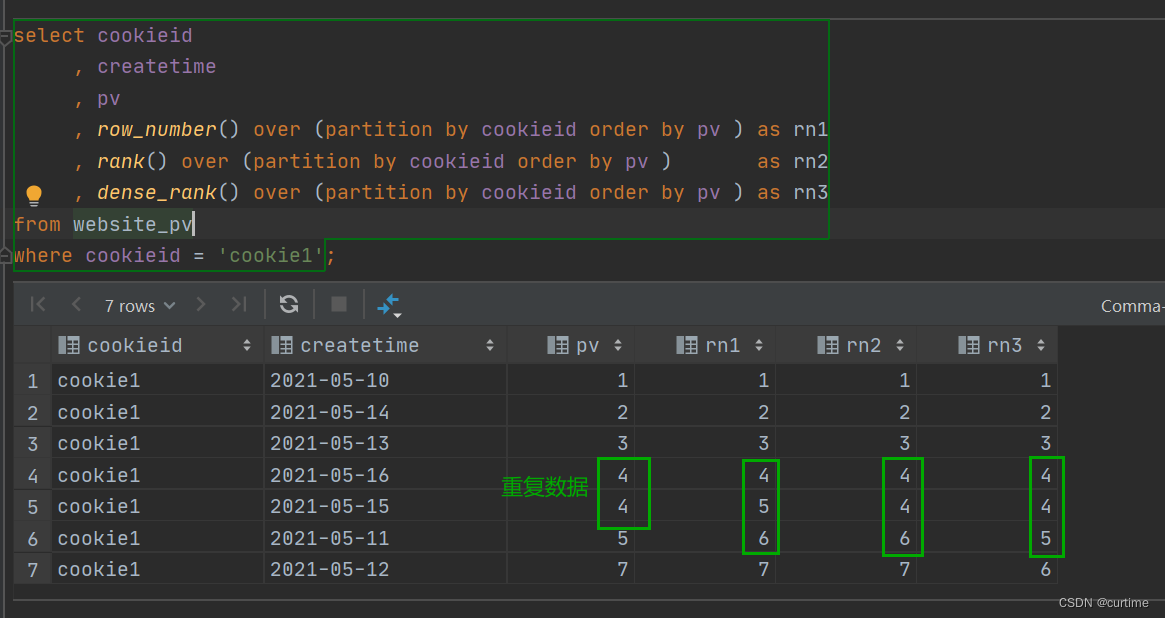Screen dimensions: 1165x618
Task: Sort by the pv column
Action: [617, 345]
